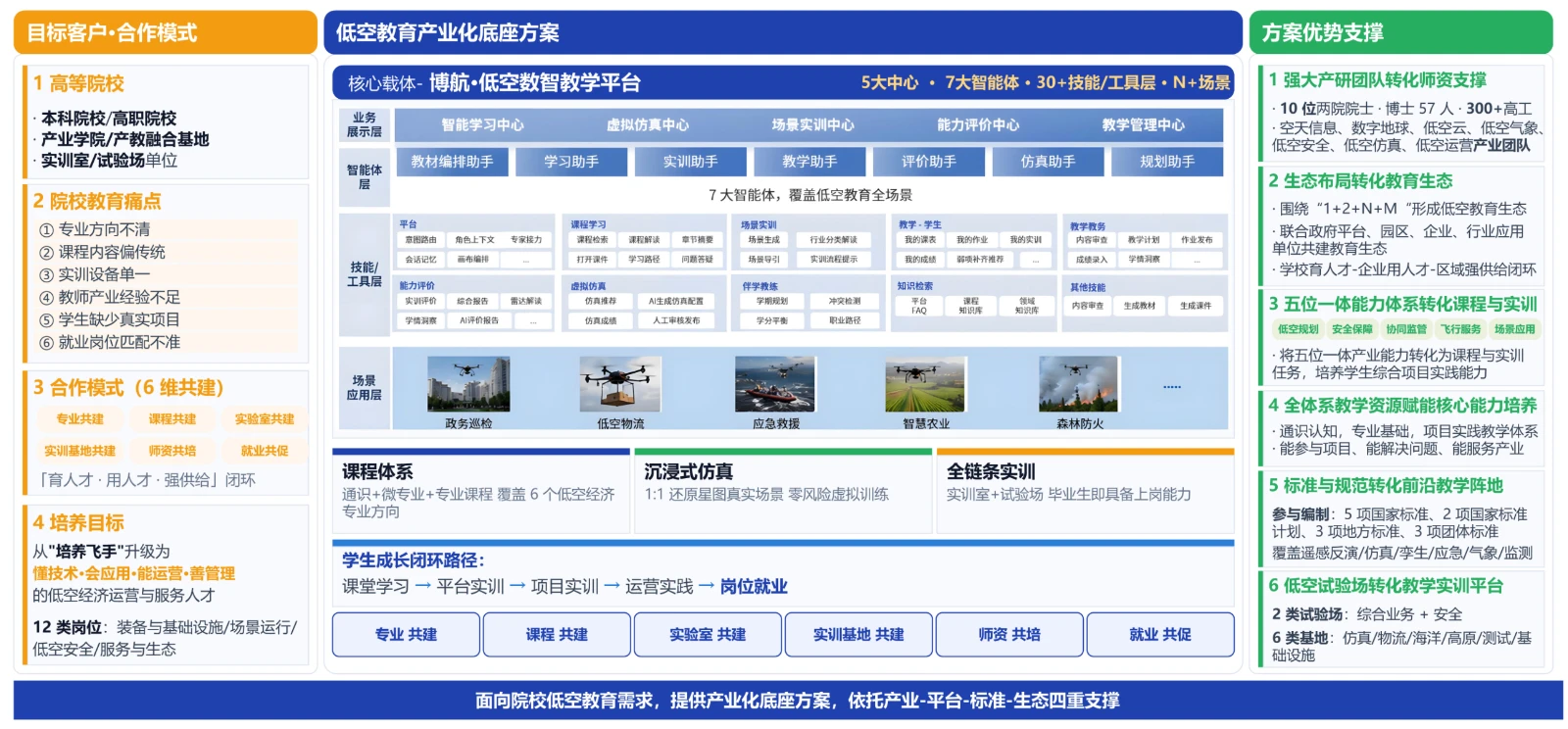Click the 教材编排助手 agent button
The height and width of the screenshot is (729, 1568).
(x=452, y=162)
